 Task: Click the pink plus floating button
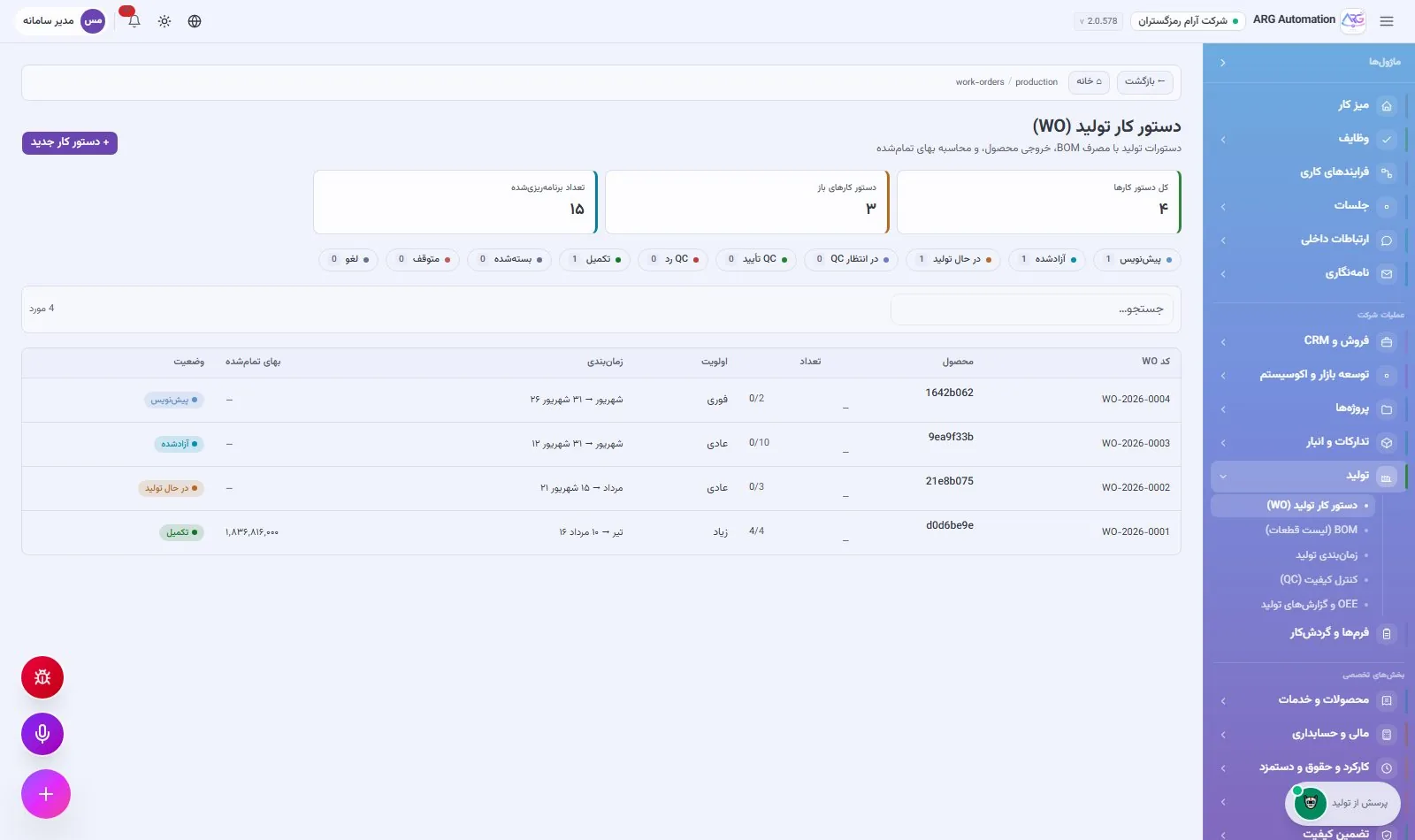tap(46, 794)
